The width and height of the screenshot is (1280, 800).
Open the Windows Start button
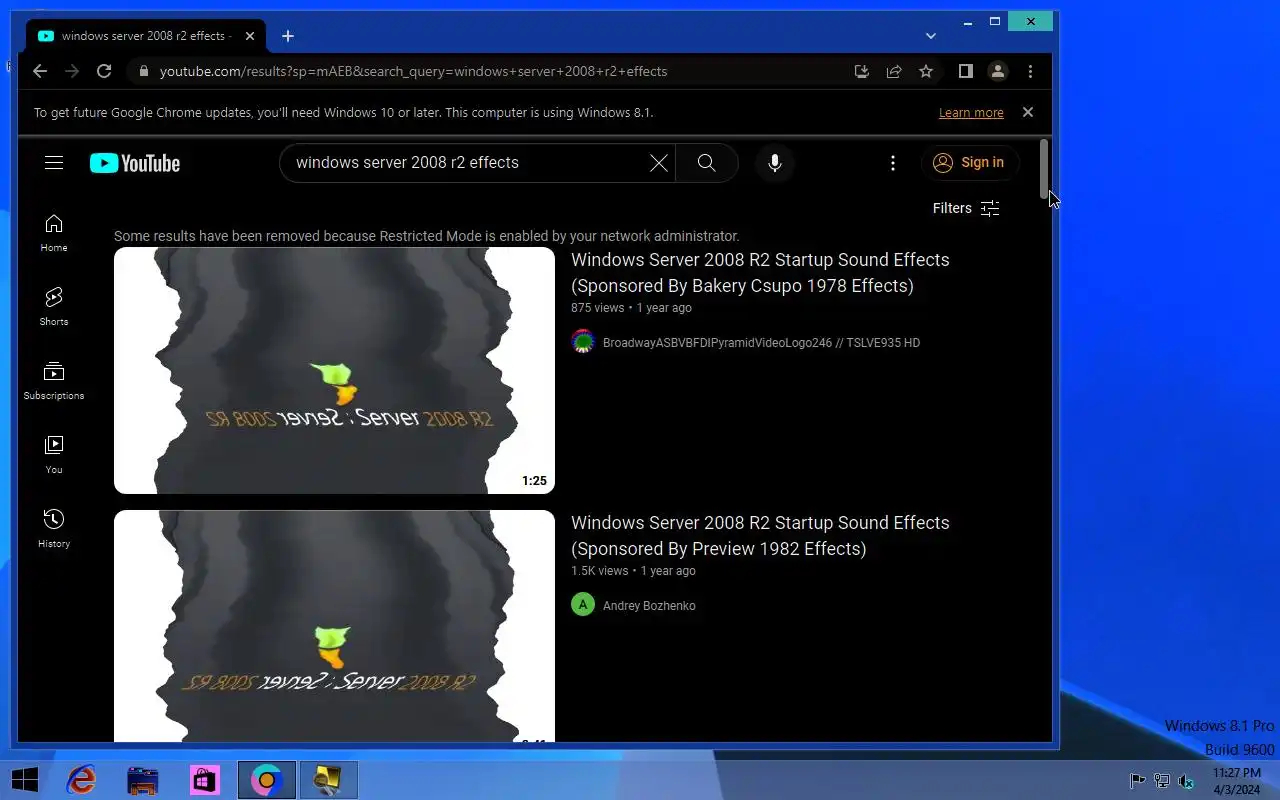(25, 780)
